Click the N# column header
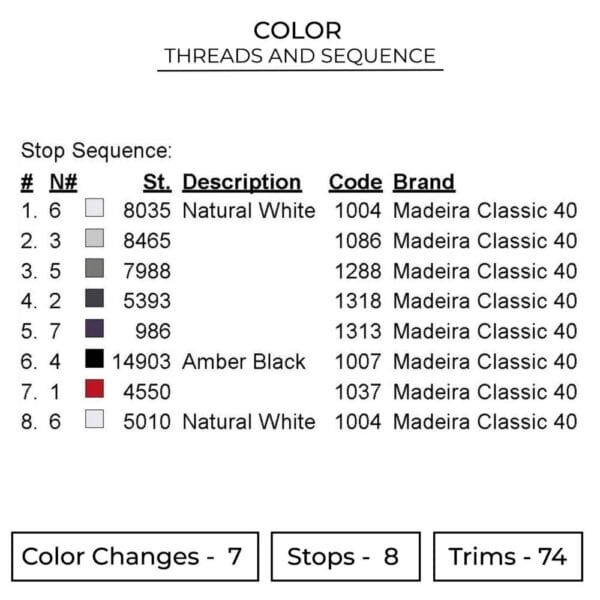The height and width of the screenshot is (600, 600). pos(63,182)
